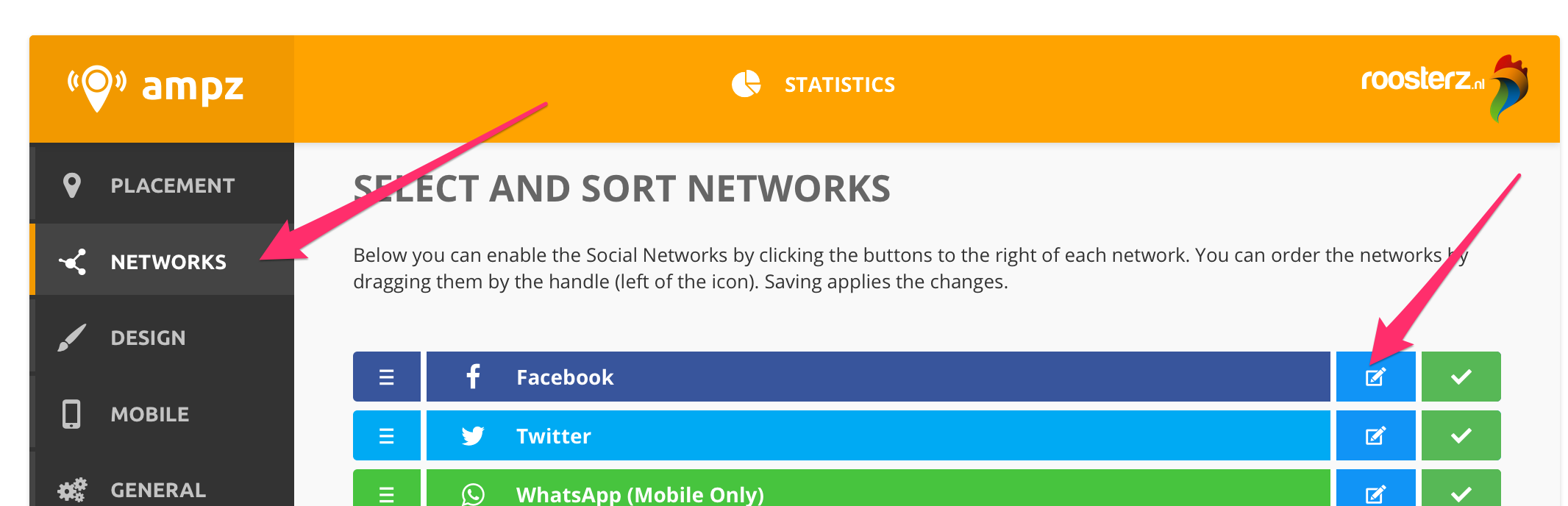Click the Design paintbrush icon
The width and height of the screenshot is (1568, 506).
pos(72,338)
